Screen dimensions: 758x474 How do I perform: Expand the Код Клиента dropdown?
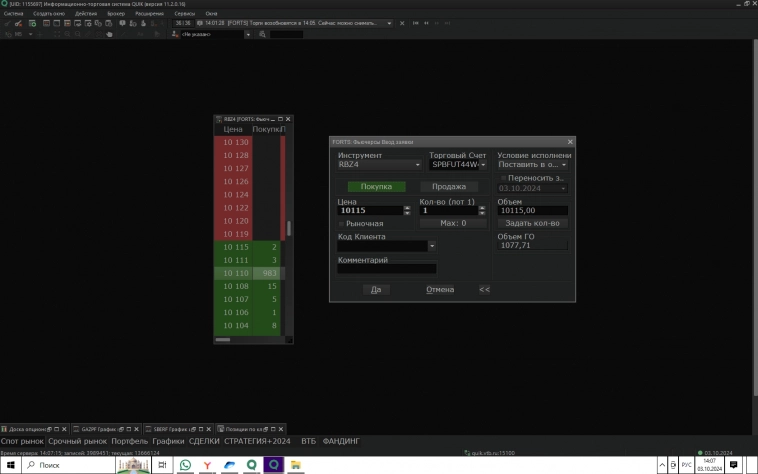(432, 245)
